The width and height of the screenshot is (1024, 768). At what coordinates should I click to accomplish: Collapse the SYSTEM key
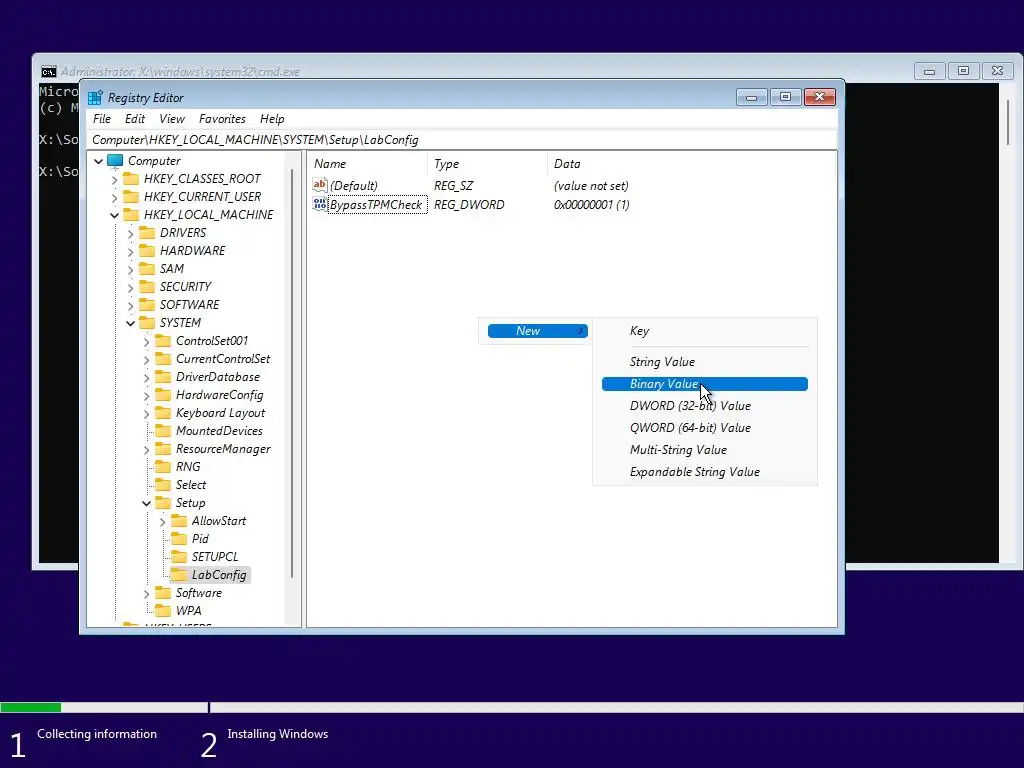click(x=131, y=323)
